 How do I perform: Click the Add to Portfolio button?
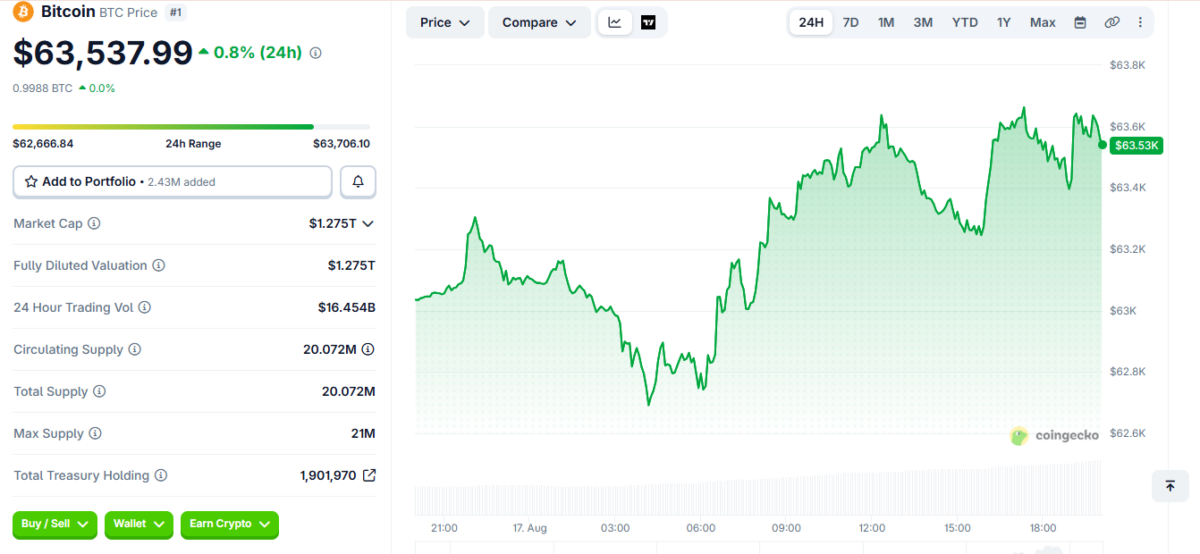172,182
